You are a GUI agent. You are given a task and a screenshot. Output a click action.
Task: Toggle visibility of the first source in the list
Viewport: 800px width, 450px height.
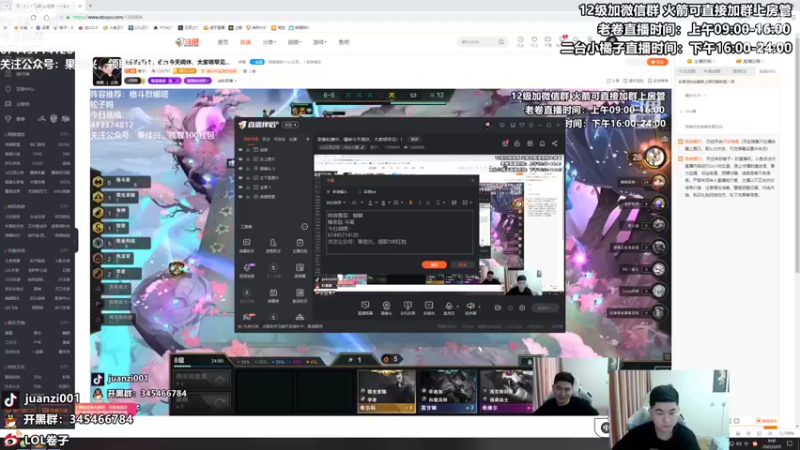tap(240, 150)
